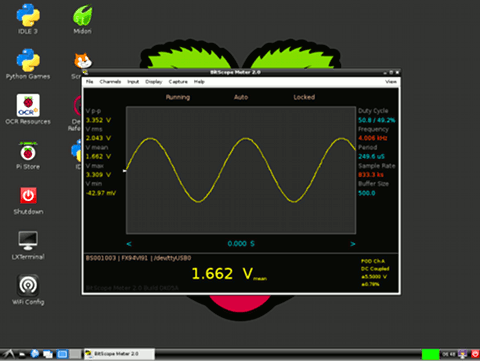Click the V min value -42.97 mV
The image size is (480, 361).
pos(101,193)
